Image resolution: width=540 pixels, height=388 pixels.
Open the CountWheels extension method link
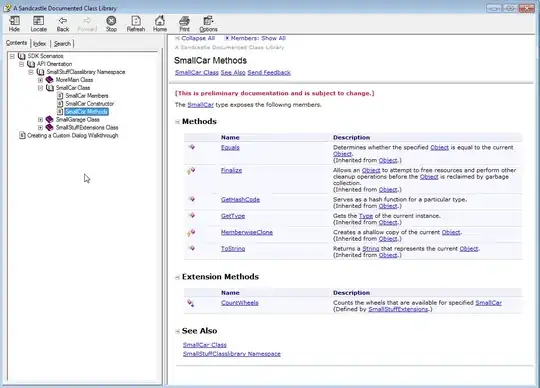240,303
